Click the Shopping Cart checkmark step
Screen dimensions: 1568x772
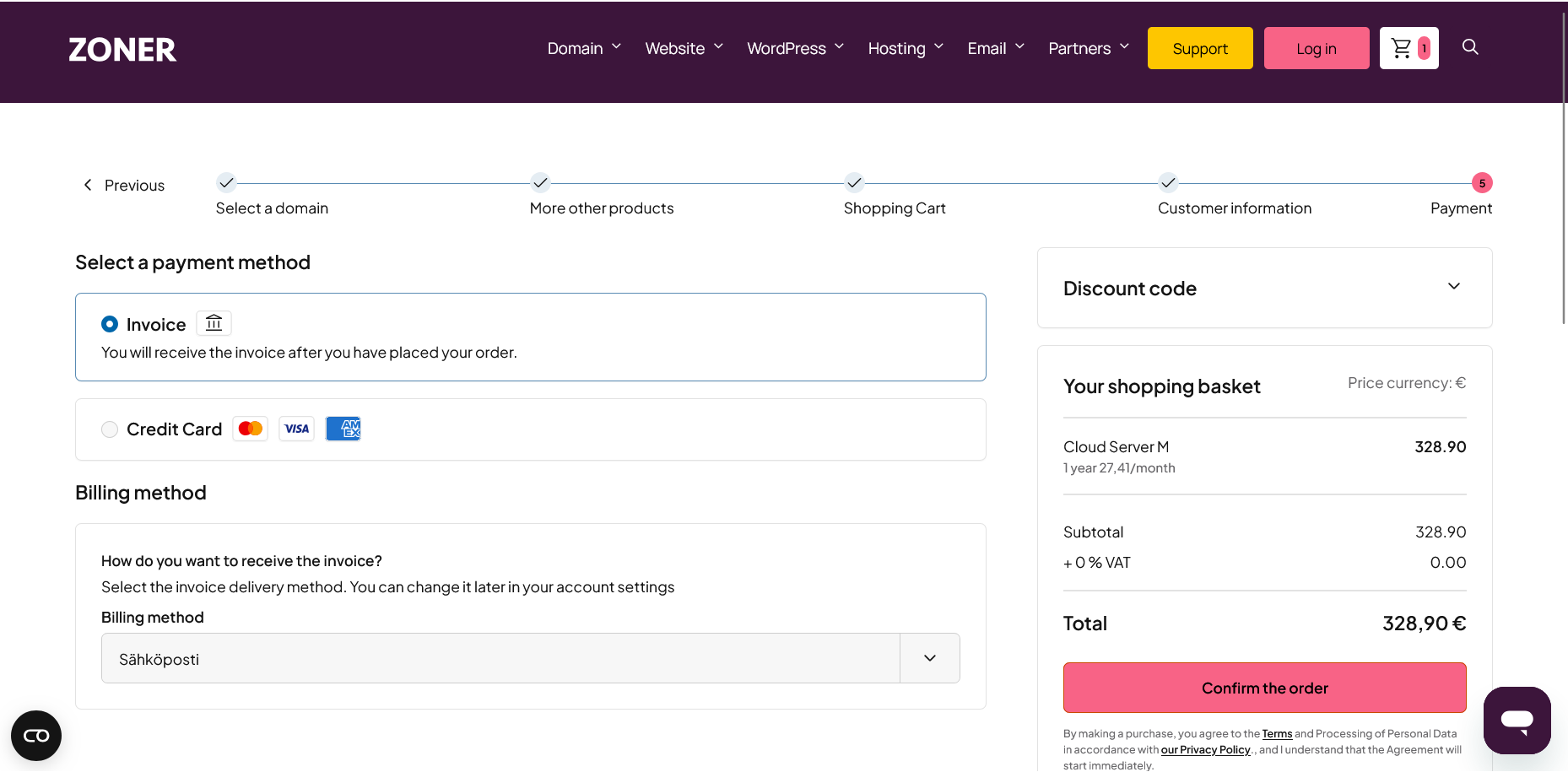tap(854, 182)
